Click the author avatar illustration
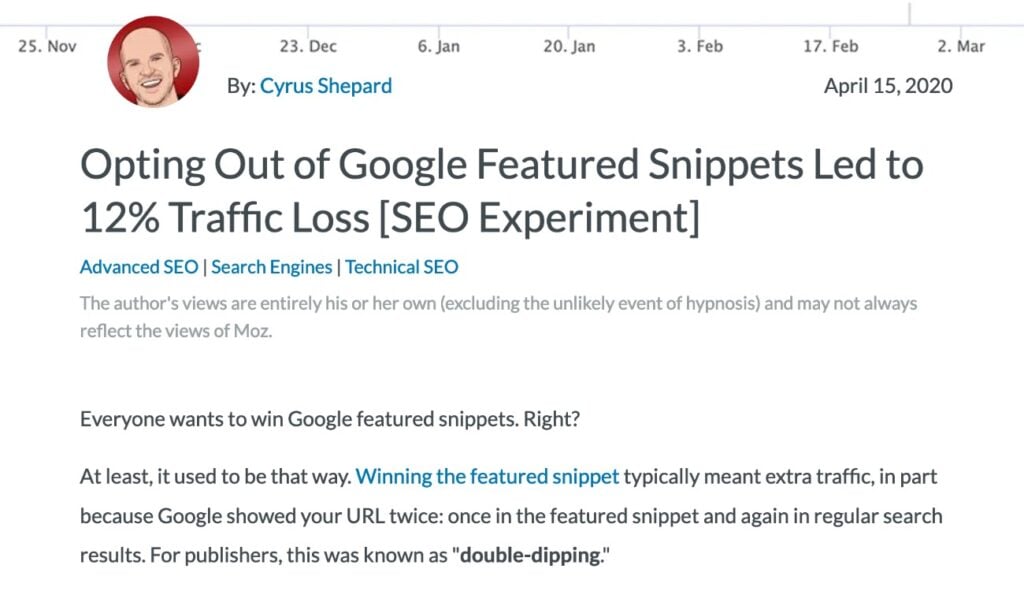1024x591 pixels. [x=153, y=62]
